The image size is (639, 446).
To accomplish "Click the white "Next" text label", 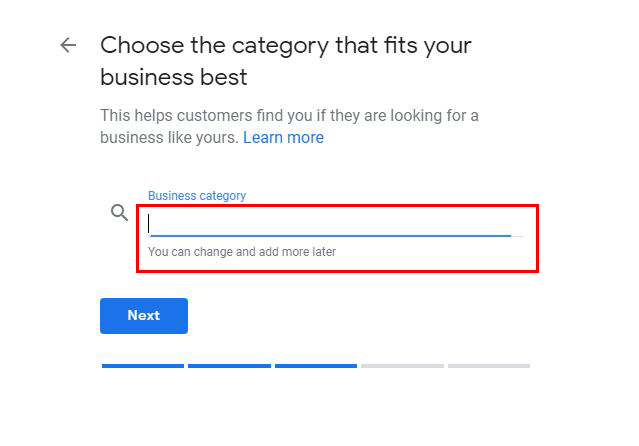I will [x=143, y=316].
